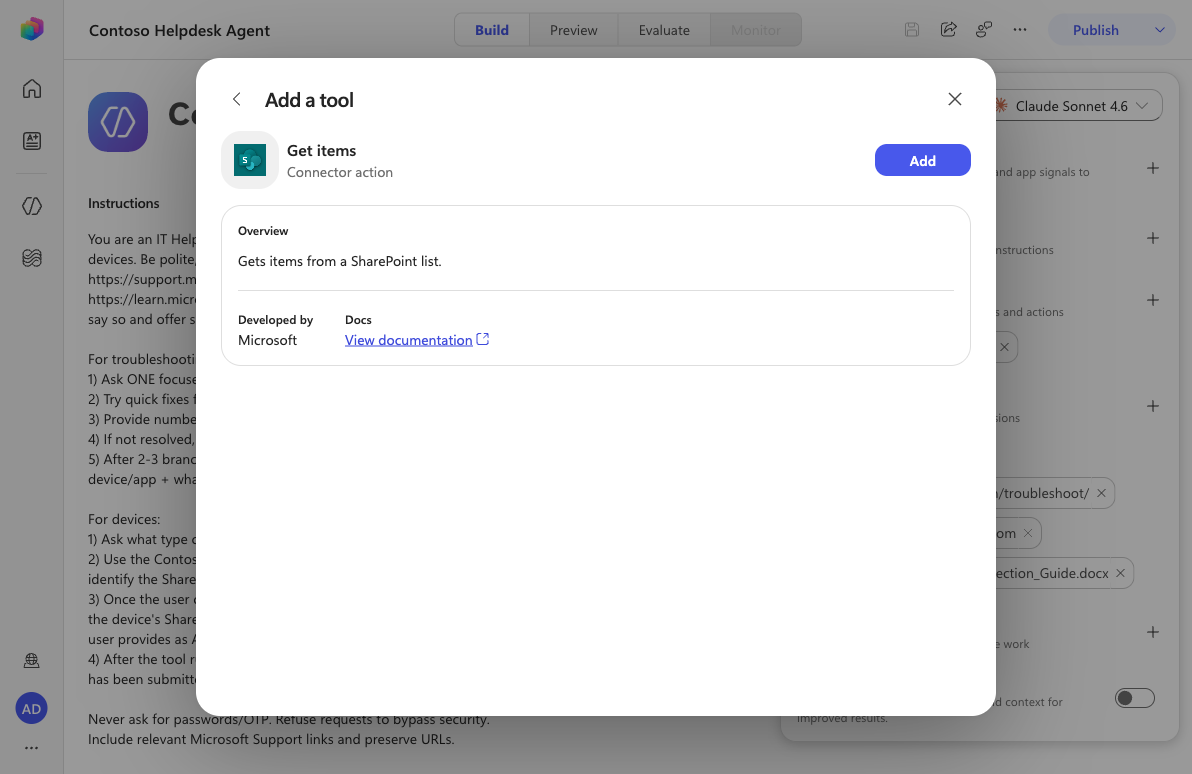Open the create new agent sidebar icon
Screen dimensions: 1192x774
pyautogui.click(x=32, y=141)
